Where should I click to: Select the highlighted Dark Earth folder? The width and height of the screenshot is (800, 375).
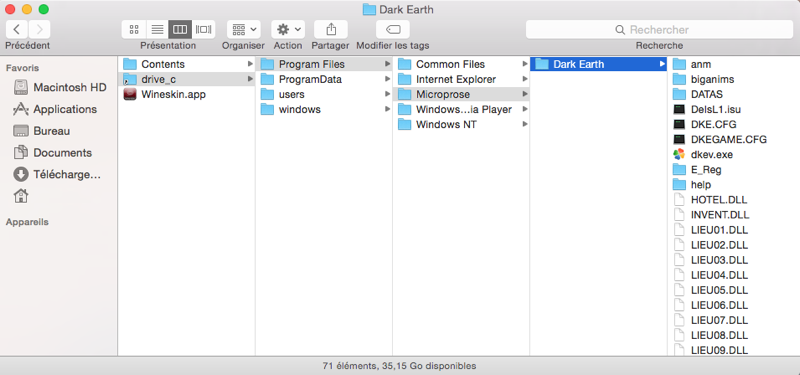point(598,64)
